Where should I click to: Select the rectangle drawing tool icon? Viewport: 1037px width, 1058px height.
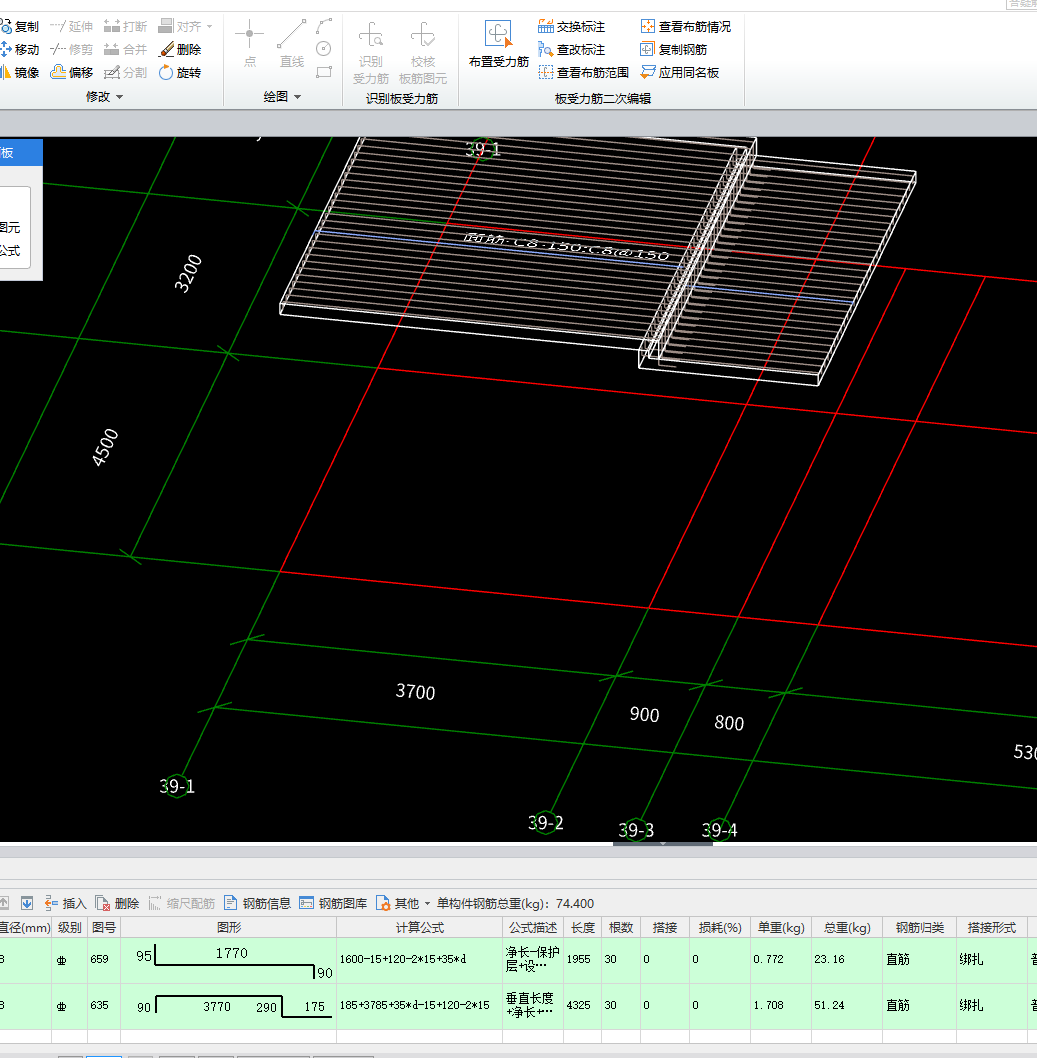325,72
